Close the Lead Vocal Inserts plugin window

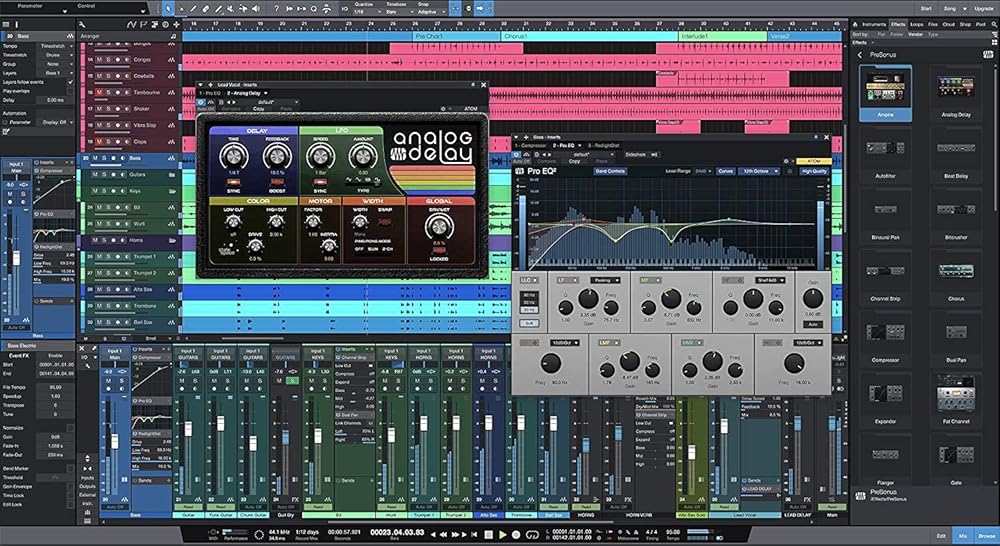(x=484, y=85)
